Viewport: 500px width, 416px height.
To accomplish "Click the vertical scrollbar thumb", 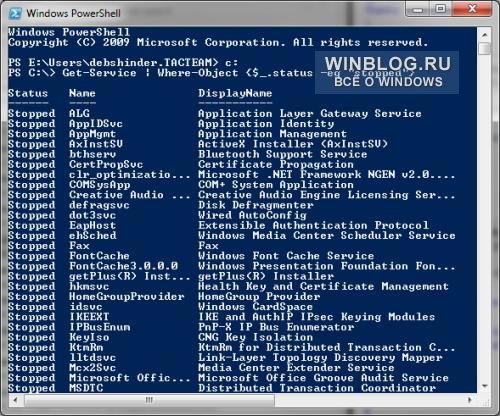I will coord(485,49).
